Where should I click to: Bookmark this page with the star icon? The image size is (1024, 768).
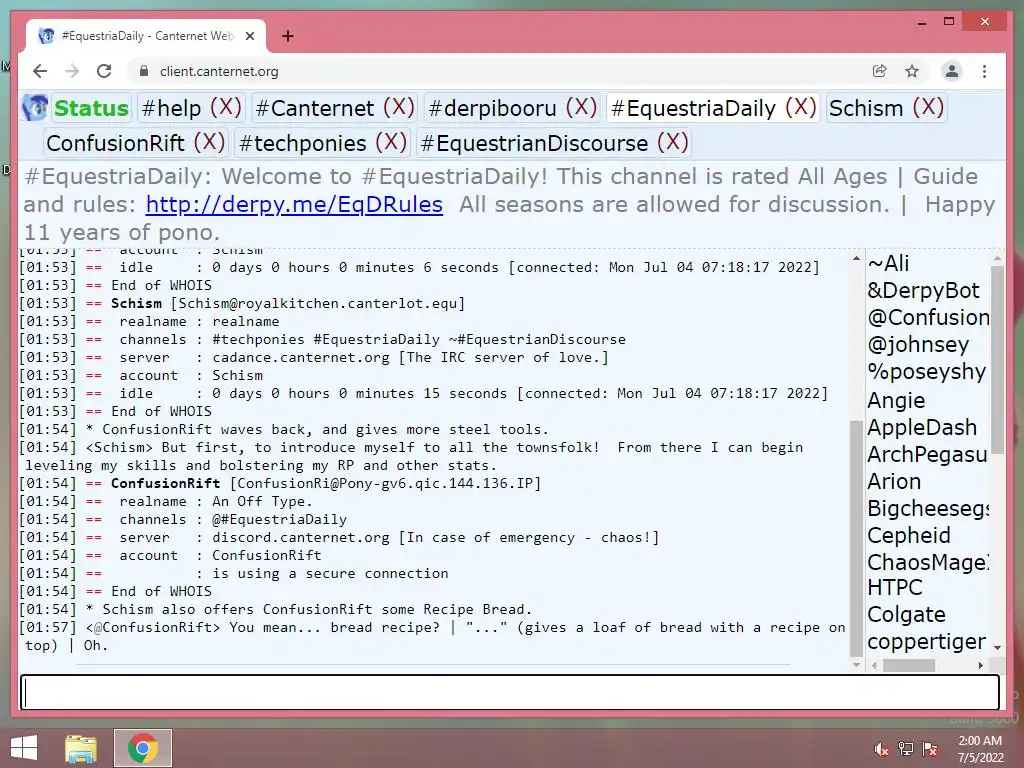click(912, 71)
